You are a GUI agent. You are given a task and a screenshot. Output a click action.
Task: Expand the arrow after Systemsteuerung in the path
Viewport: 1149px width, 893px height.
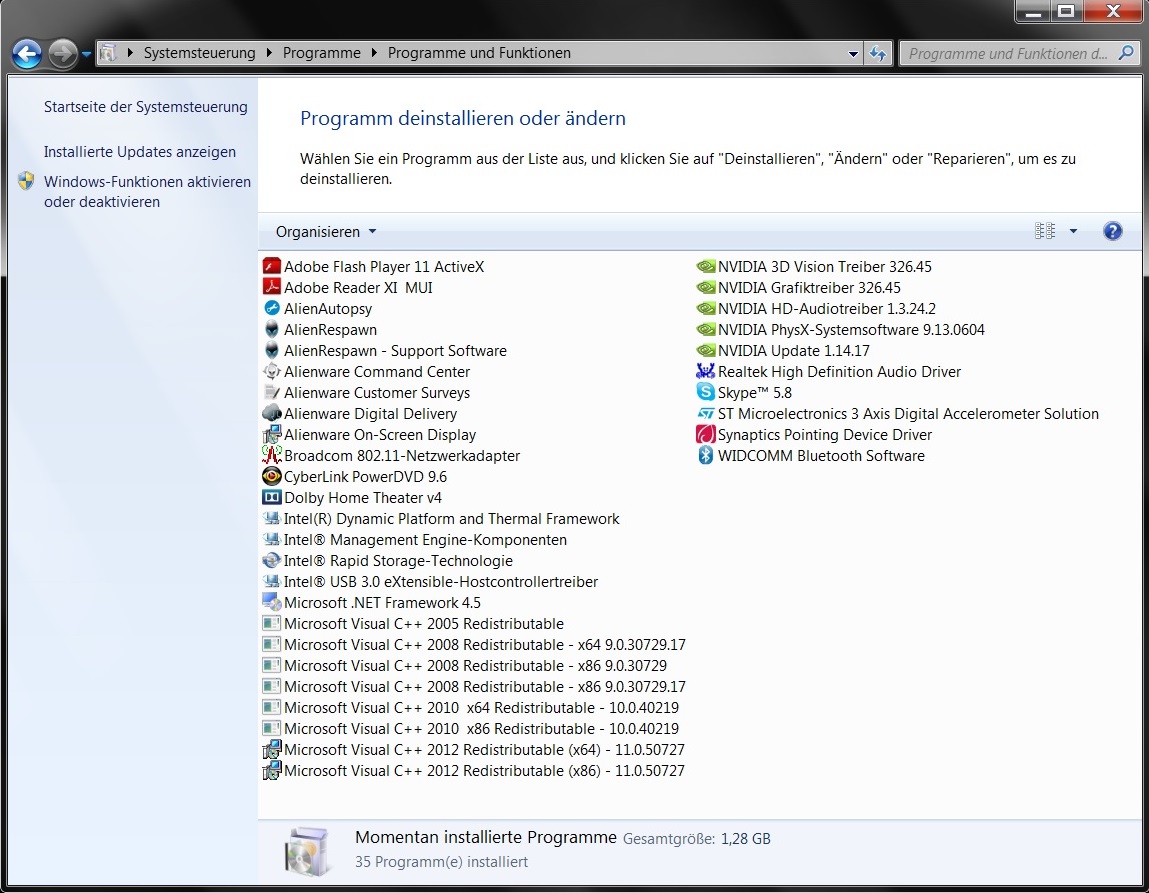(269, 53)
